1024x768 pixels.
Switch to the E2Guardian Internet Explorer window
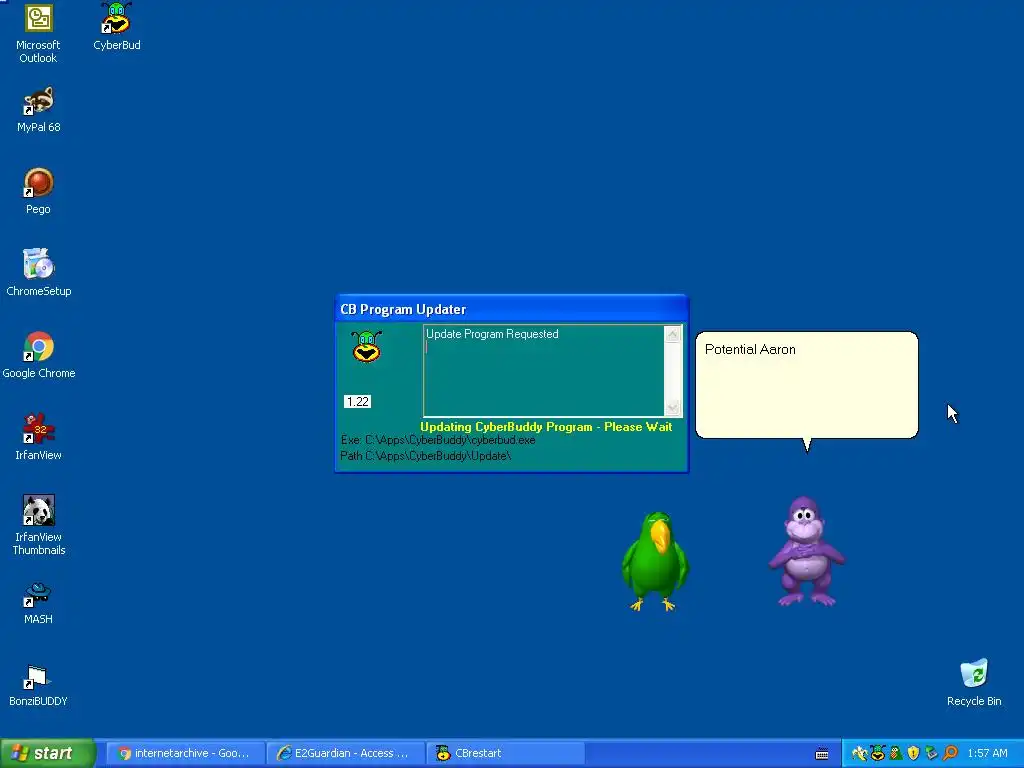point(345,754)
